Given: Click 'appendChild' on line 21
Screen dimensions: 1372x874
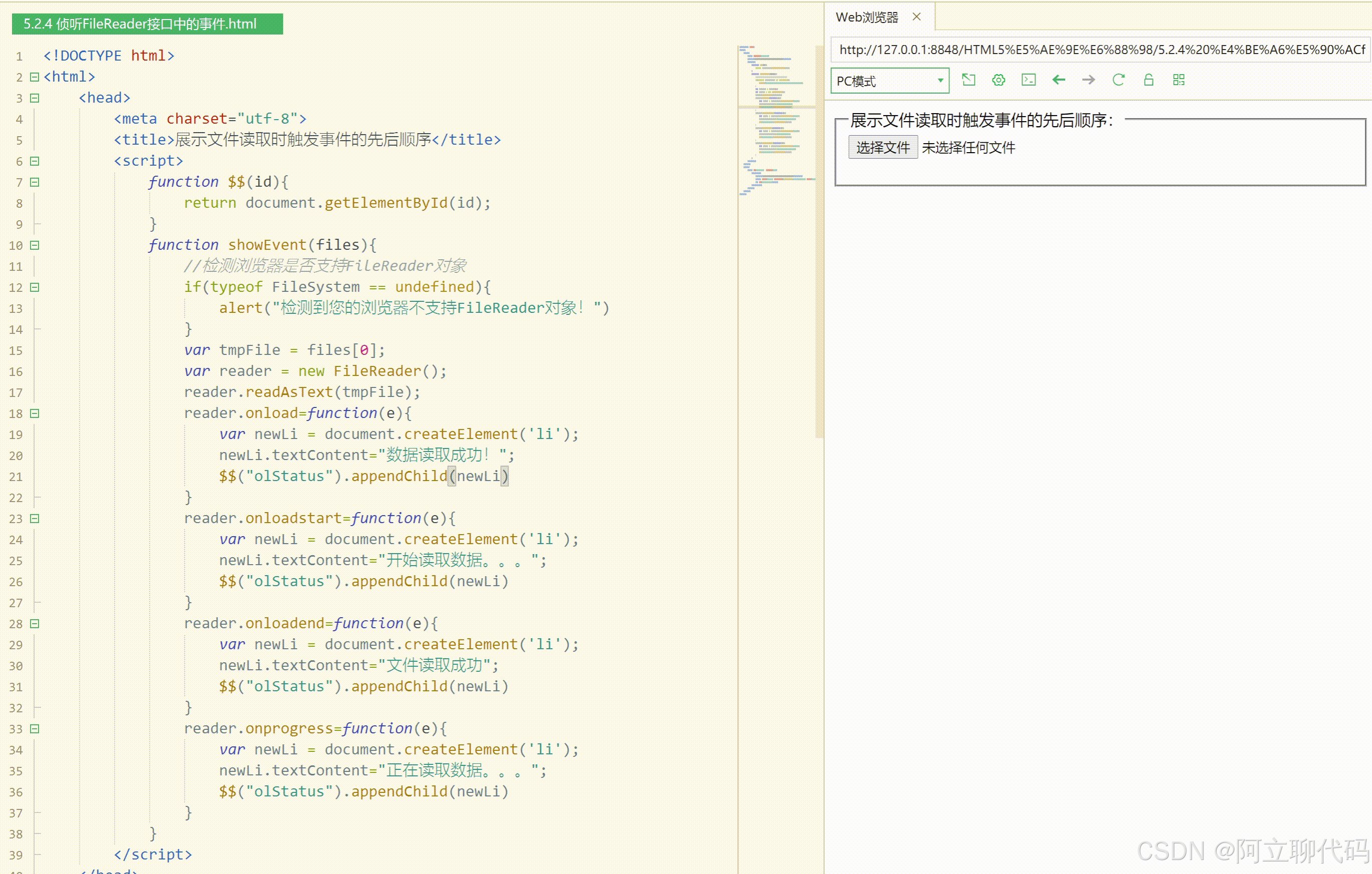Looking at the screenshot, I should click(400, 477).
